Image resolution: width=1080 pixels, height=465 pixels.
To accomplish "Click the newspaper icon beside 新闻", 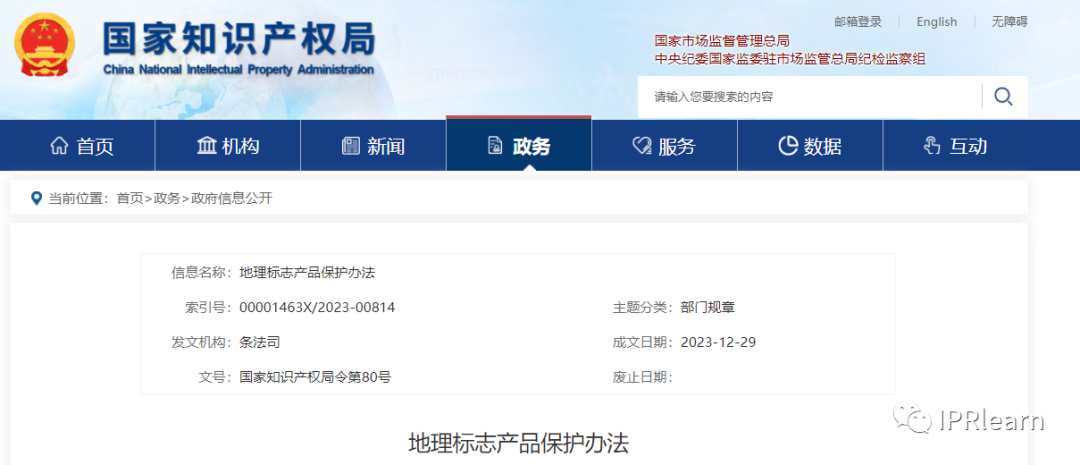I will [x=351, y=146].
